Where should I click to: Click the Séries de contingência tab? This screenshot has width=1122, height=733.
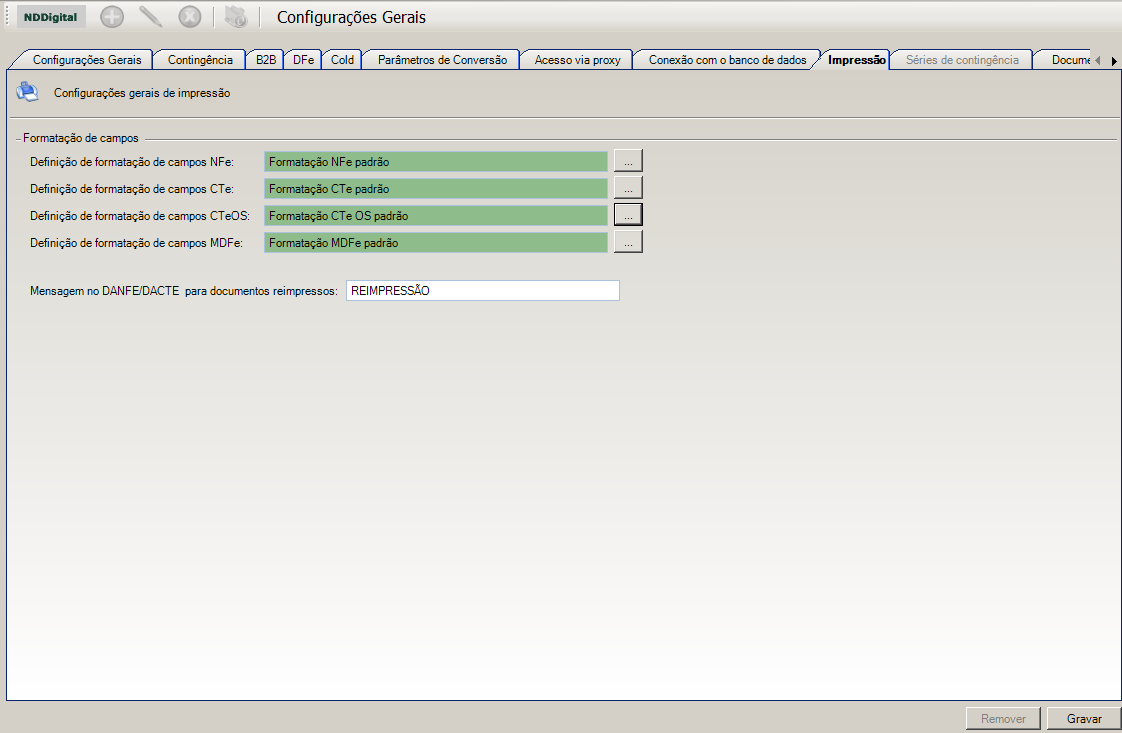point(962,60)
